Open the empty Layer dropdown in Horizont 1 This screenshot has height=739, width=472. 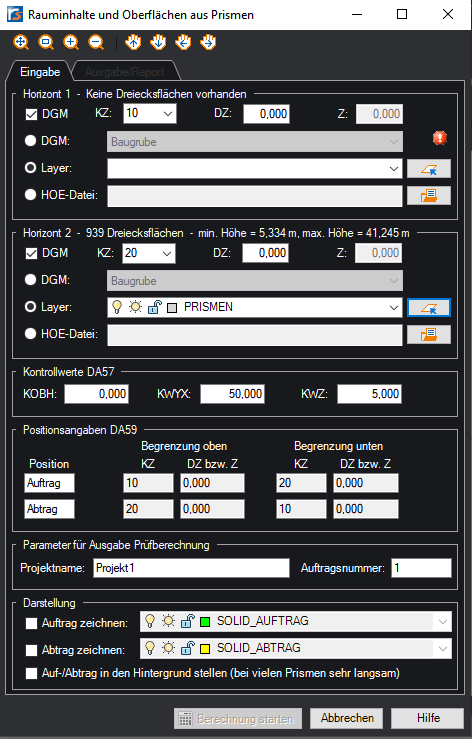[255, 168]
